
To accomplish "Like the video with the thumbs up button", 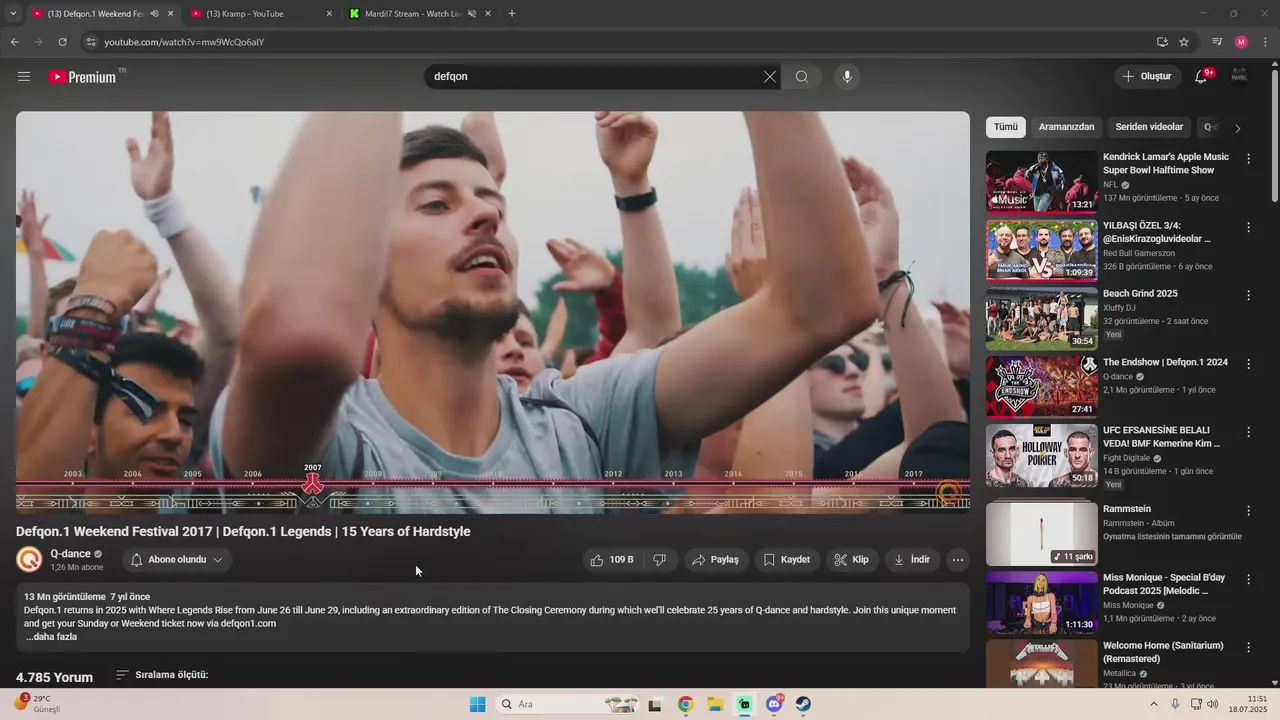I will click(x=613, y=560).
